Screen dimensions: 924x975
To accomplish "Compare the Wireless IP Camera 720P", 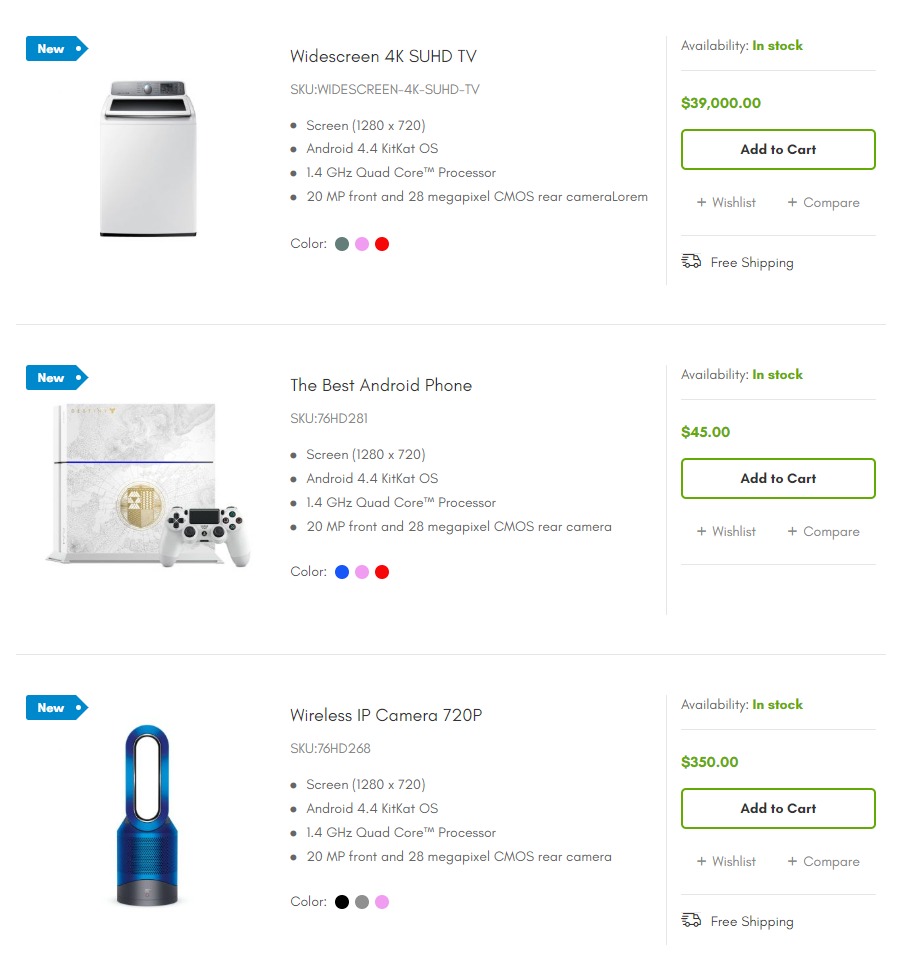I will tap(824, 862).
